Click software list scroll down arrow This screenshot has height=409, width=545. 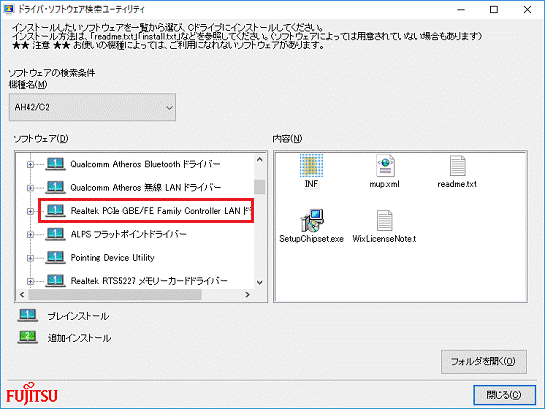[x=260, y=283]
